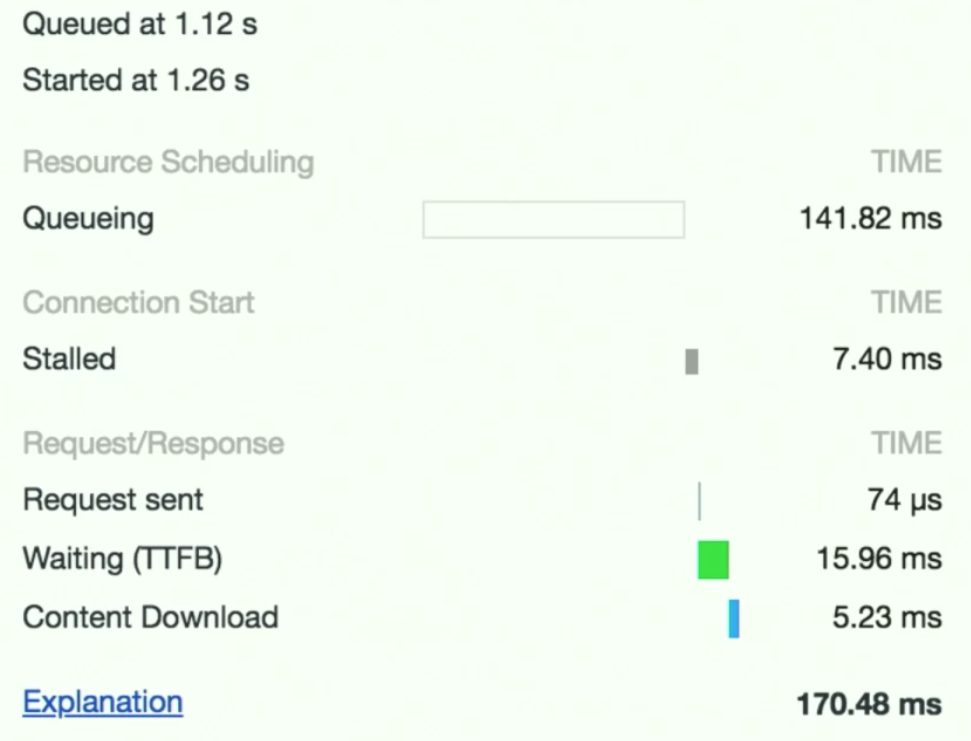The image size is (971, 741).
Task: Click the Stalled row label
Action: click(x=69, y=359)
